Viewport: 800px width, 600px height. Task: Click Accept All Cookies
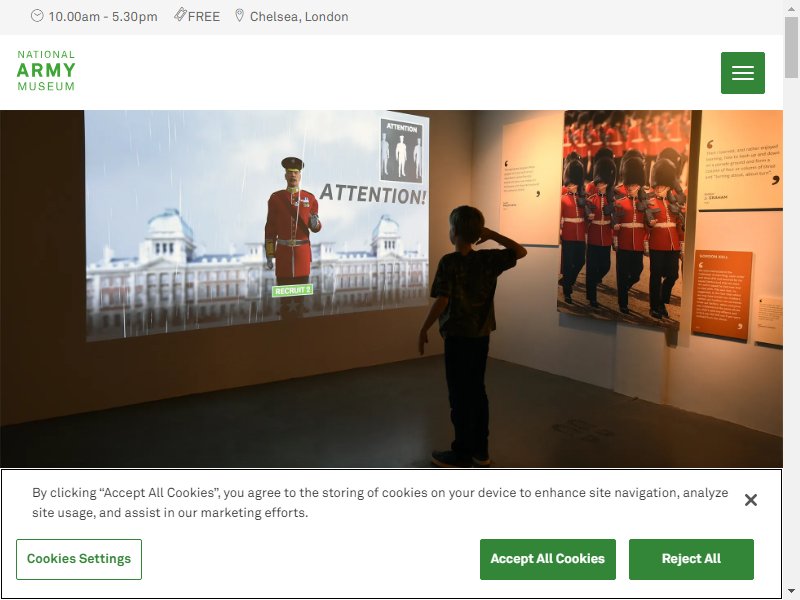pyautogui.click(x=547, y=559)
